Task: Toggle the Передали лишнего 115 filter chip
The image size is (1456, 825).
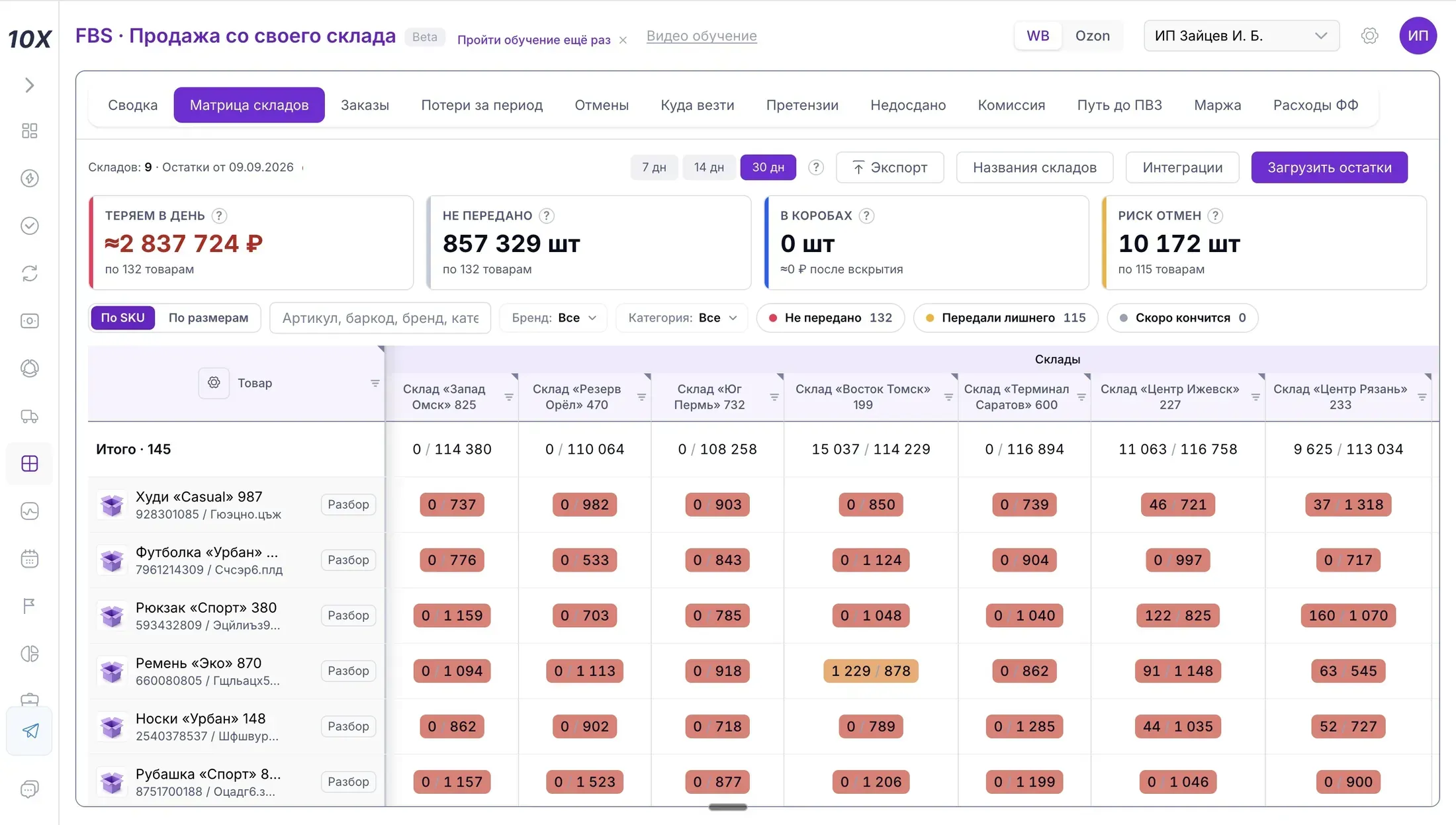Action: [1005, 318]
